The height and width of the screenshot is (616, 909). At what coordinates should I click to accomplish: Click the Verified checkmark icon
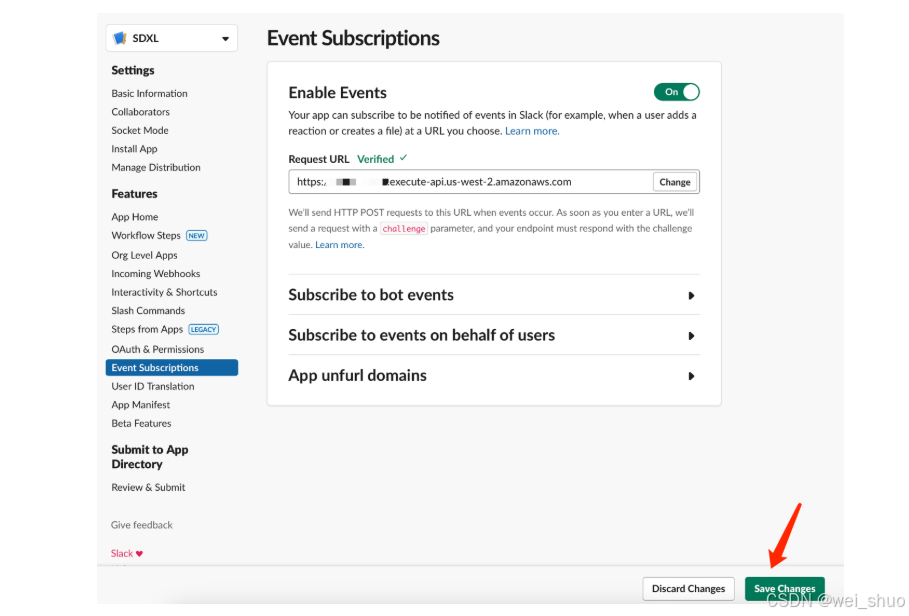click(403, 158)
